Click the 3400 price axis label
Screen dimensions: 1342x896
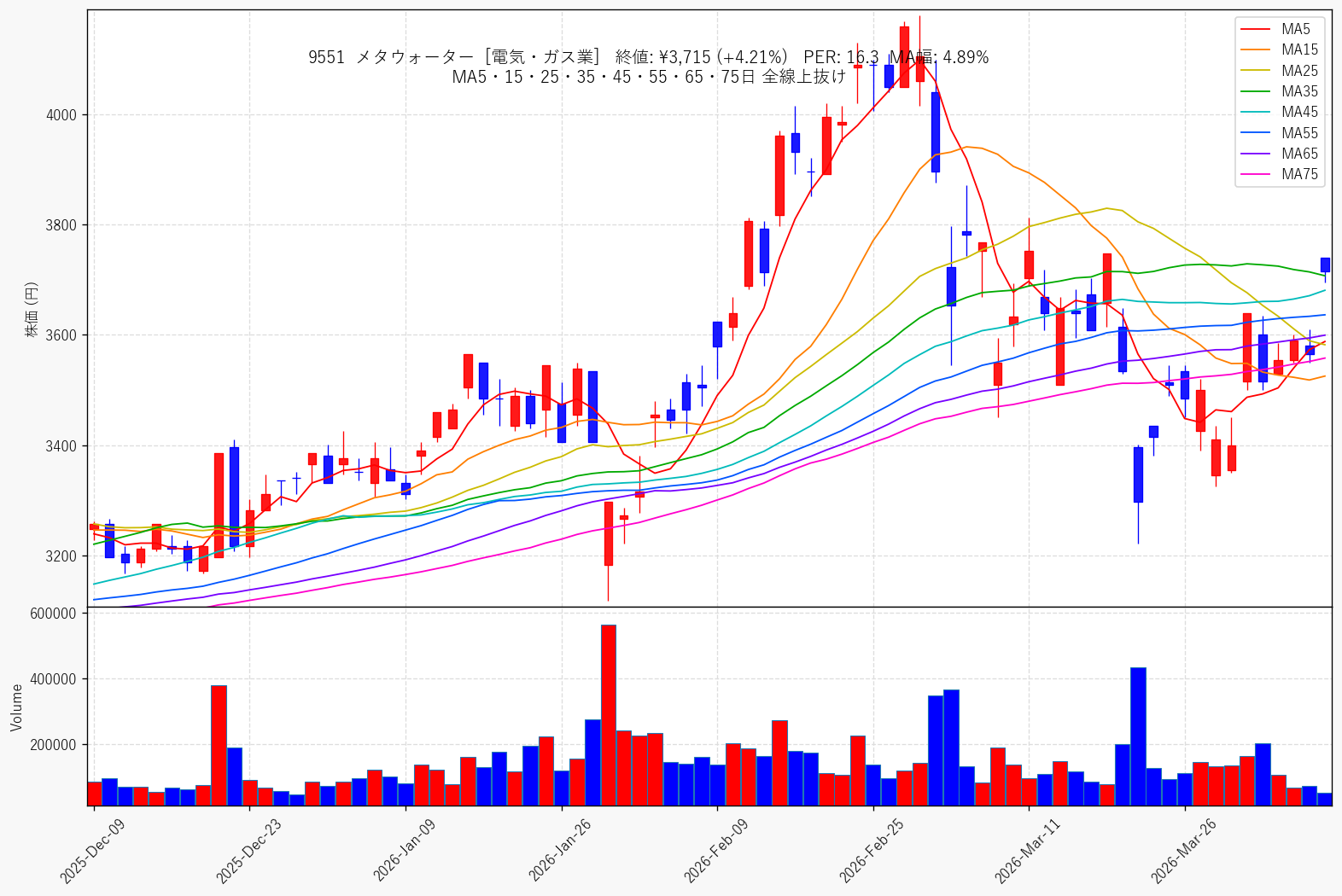pyautogui.click(x=61, y=446)
